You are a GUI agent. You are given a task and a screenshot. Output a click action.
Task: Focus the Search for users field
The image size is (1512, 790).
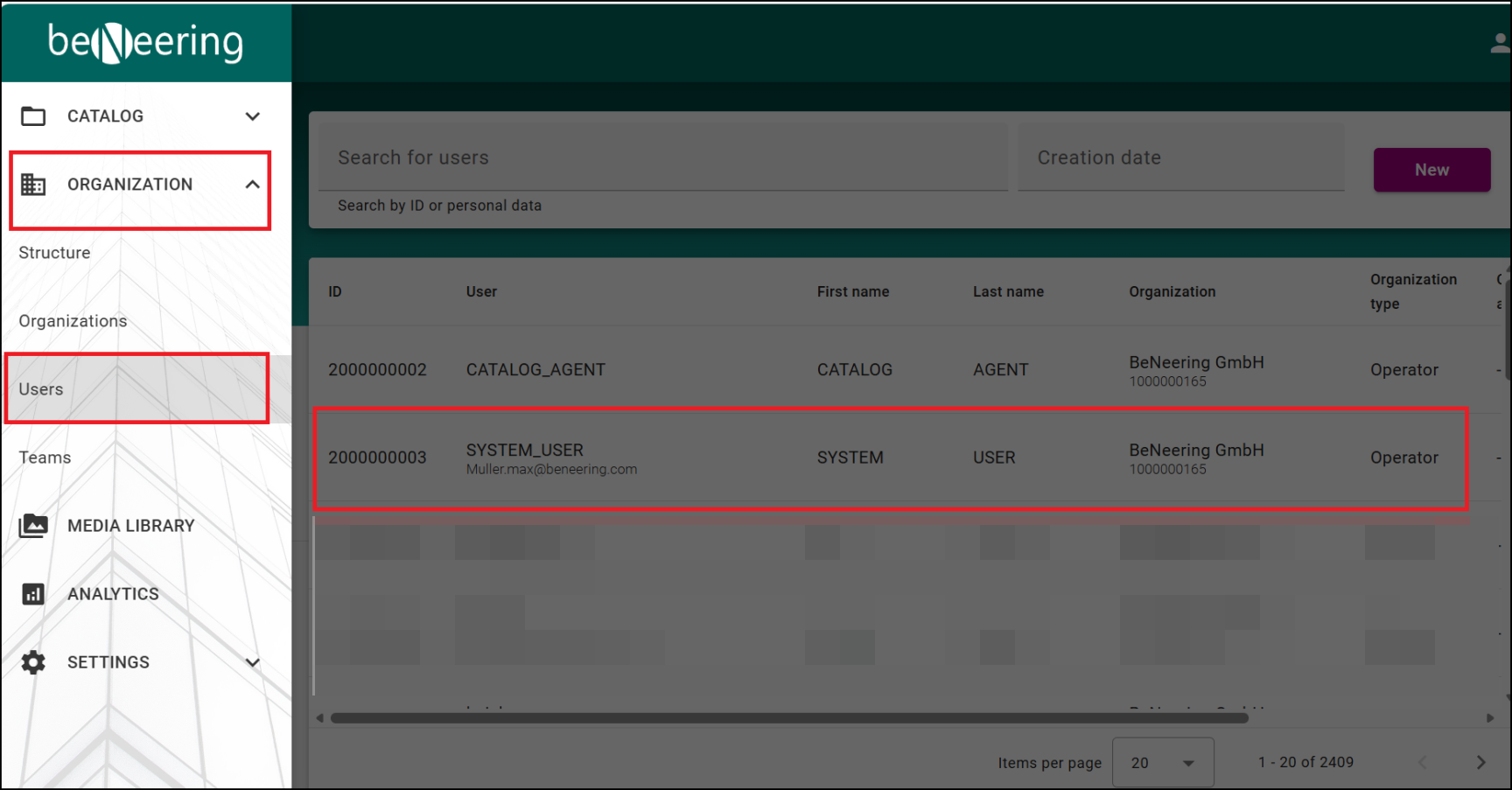coord(662,158)
